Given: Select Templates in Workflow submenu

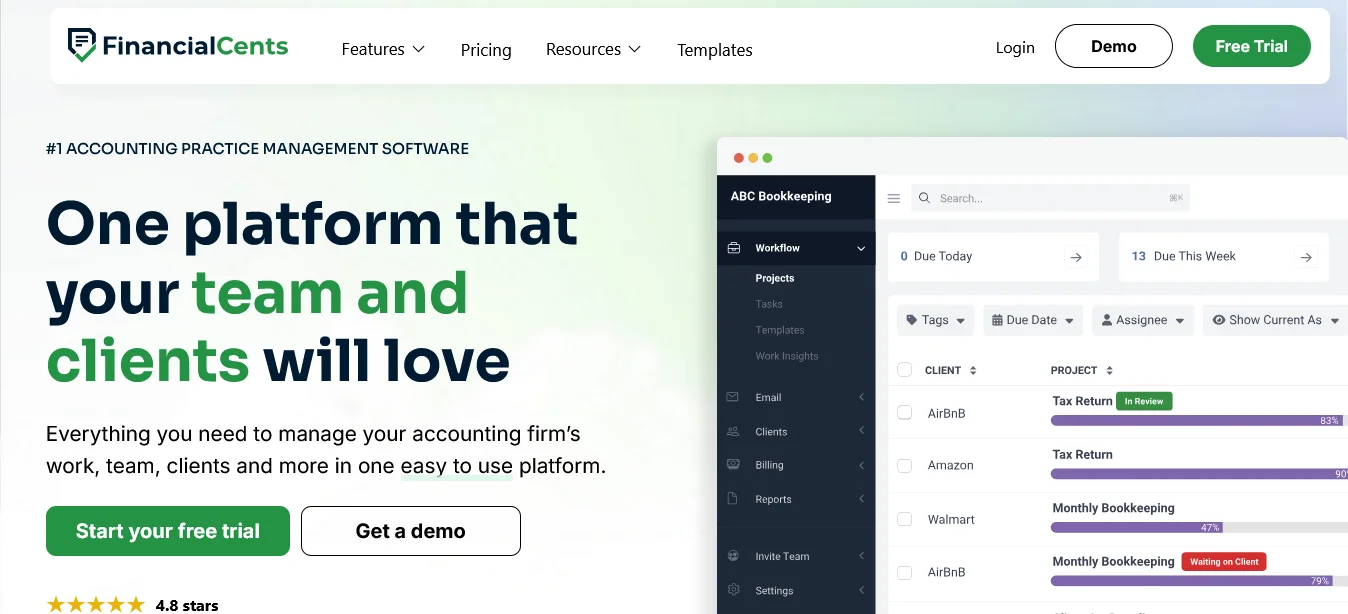Looking at the screenshot, I should [780, 330].
